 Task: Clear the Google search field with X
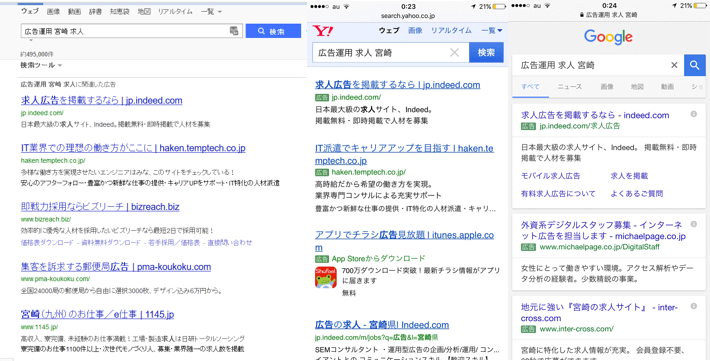pos(674,65)
